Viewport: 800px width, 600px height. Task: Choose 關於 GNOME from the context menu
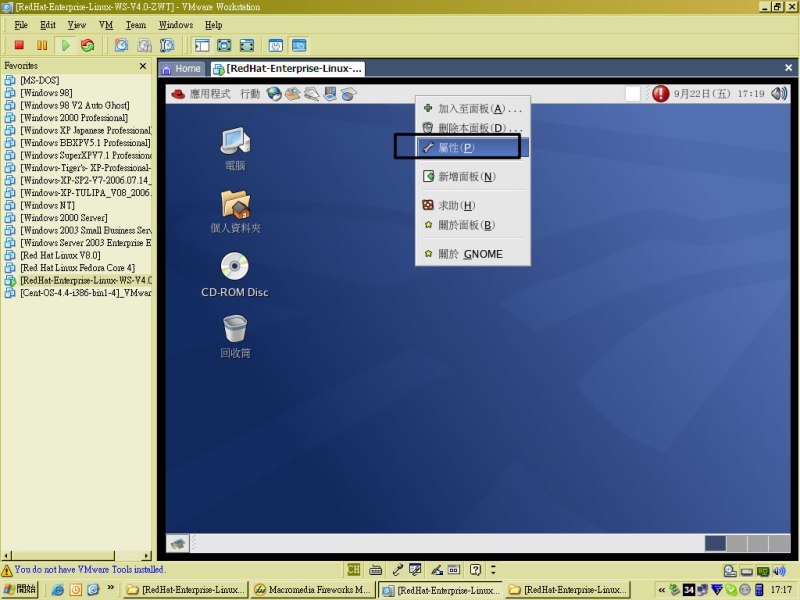point(473,254)
